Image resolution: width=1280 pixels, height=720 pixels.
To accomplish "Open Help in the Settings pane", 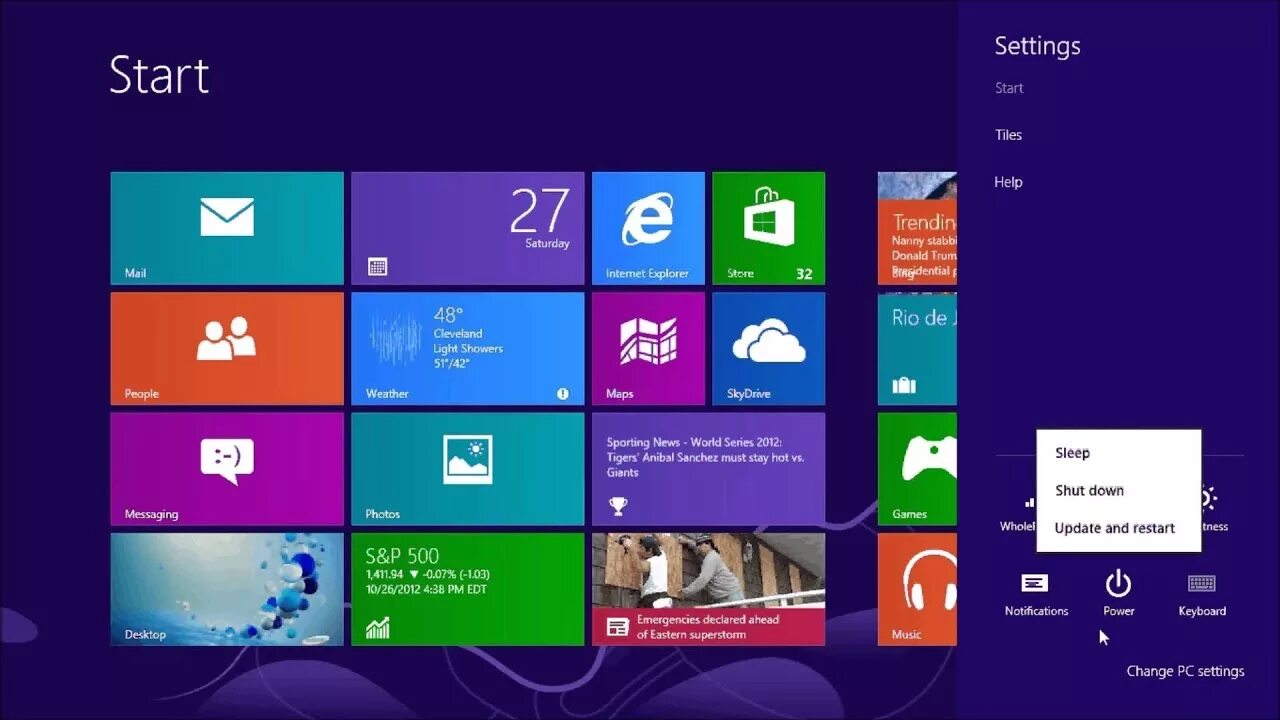I will point(1008,182).
